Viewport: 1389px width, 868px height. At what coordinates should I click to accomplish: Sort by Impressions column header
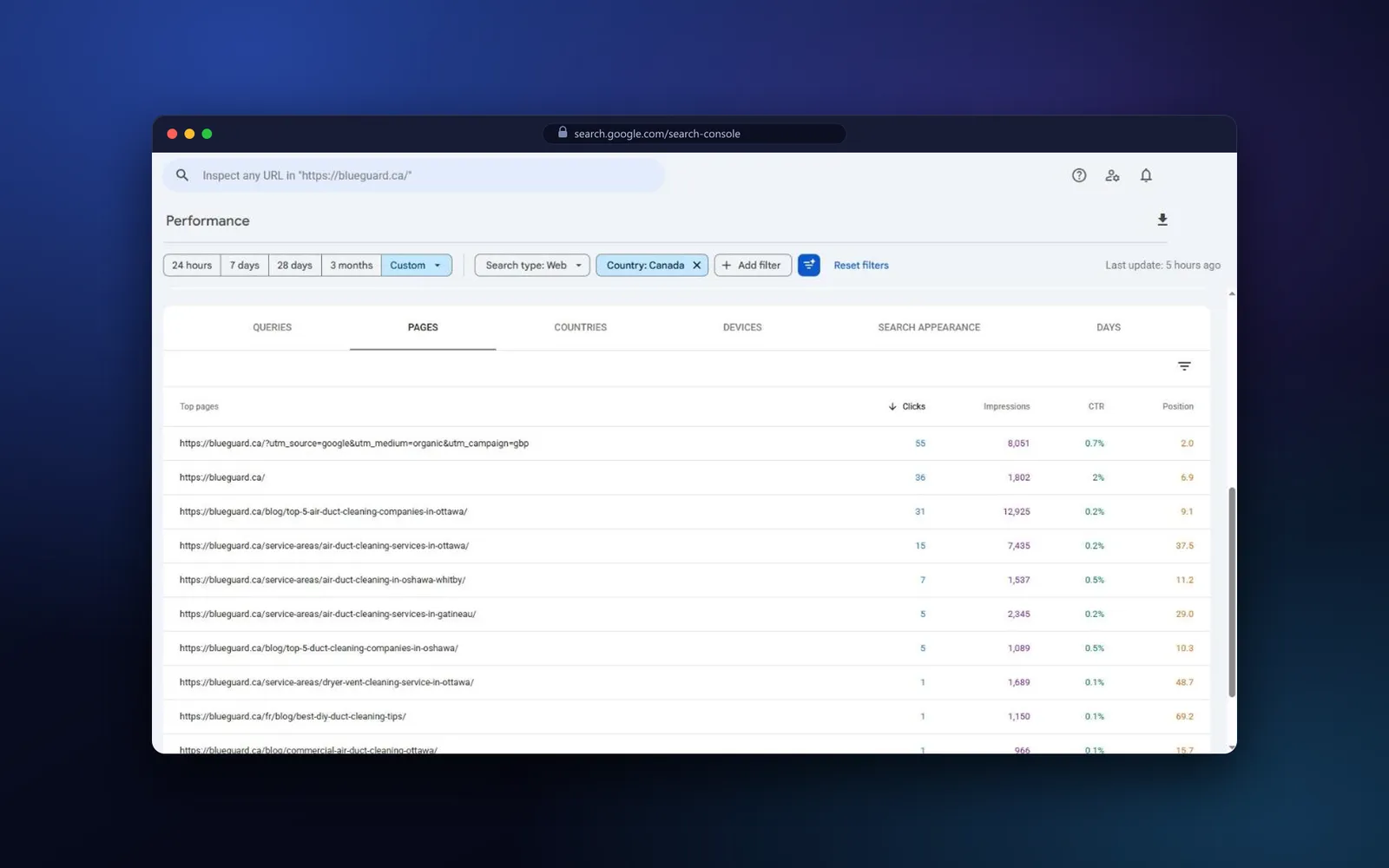coord(1006,406)
